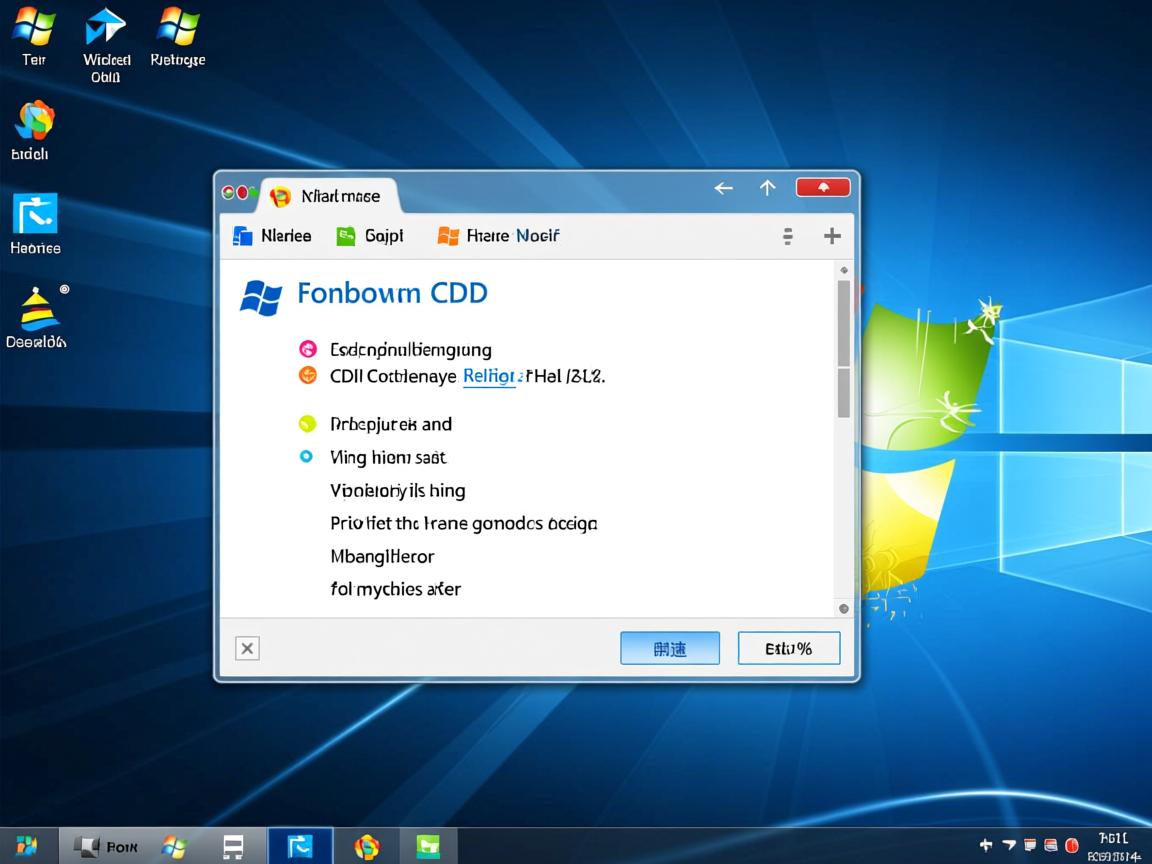Click the blue Windows logo beside Fonbowm CDD
The width and height of the screenshot is (1152, 864).
261,297
